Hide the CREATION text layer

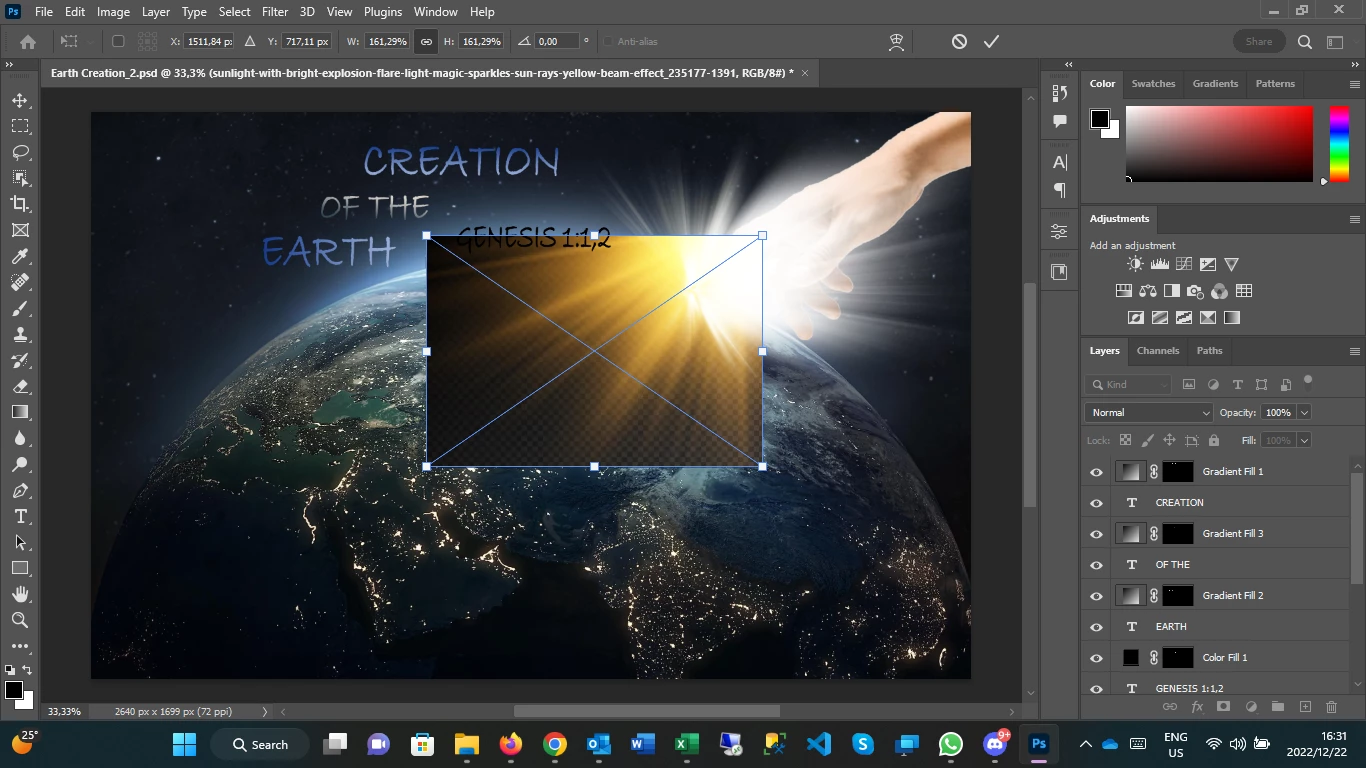1097,503
